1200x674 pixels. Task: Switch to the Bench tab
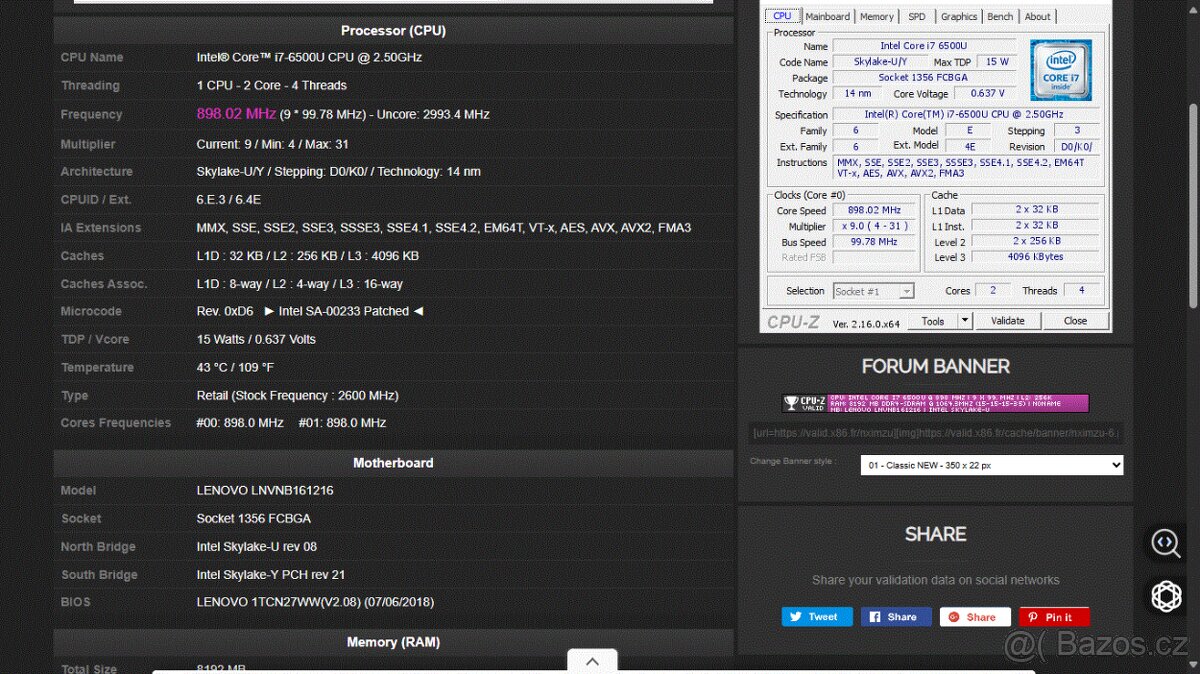pyautogui.click(x=1000, y=16)
